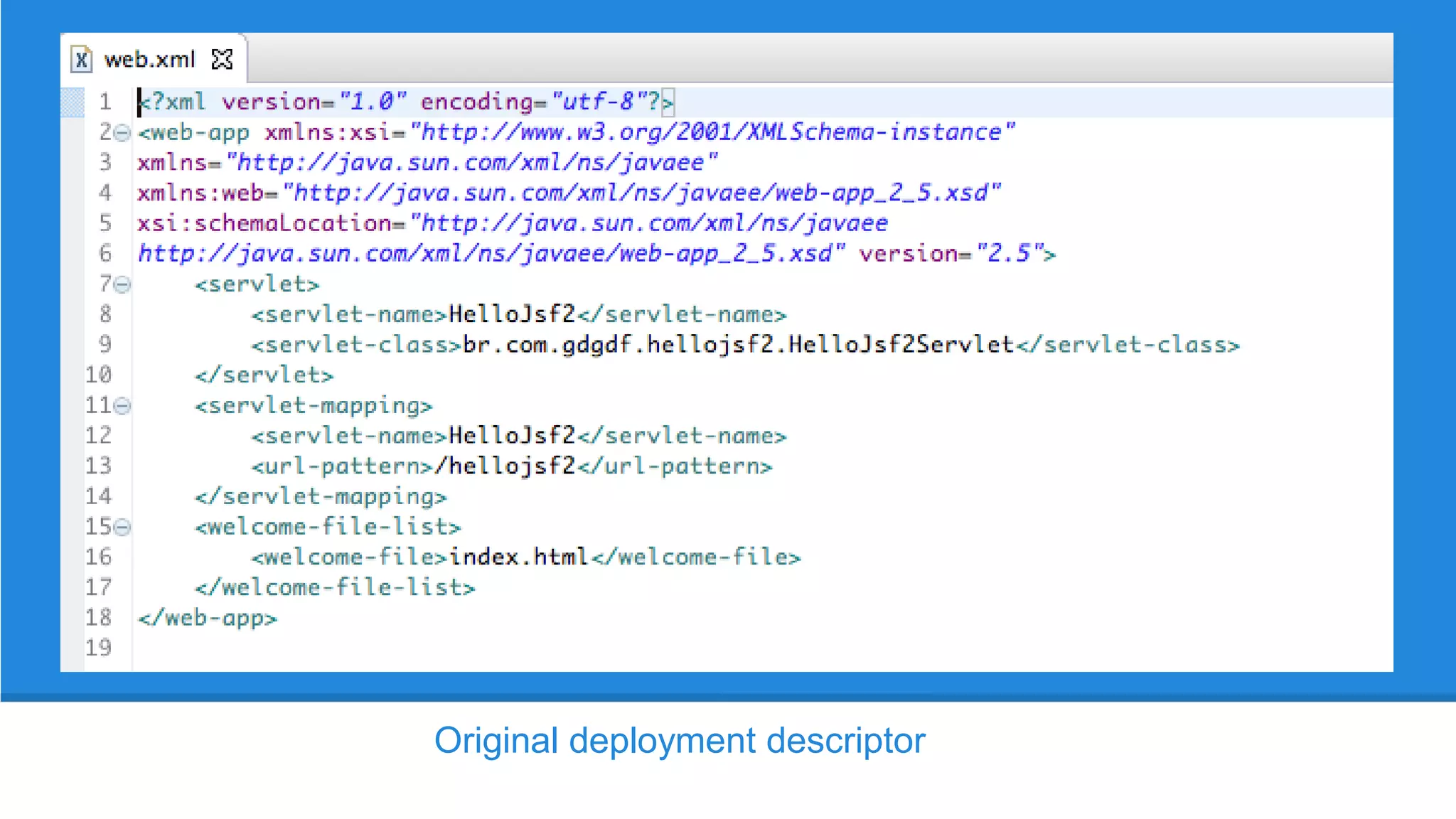Click the empty line 19 in editor
This screenshot has width=1456, height=819.
click(762, 648)
